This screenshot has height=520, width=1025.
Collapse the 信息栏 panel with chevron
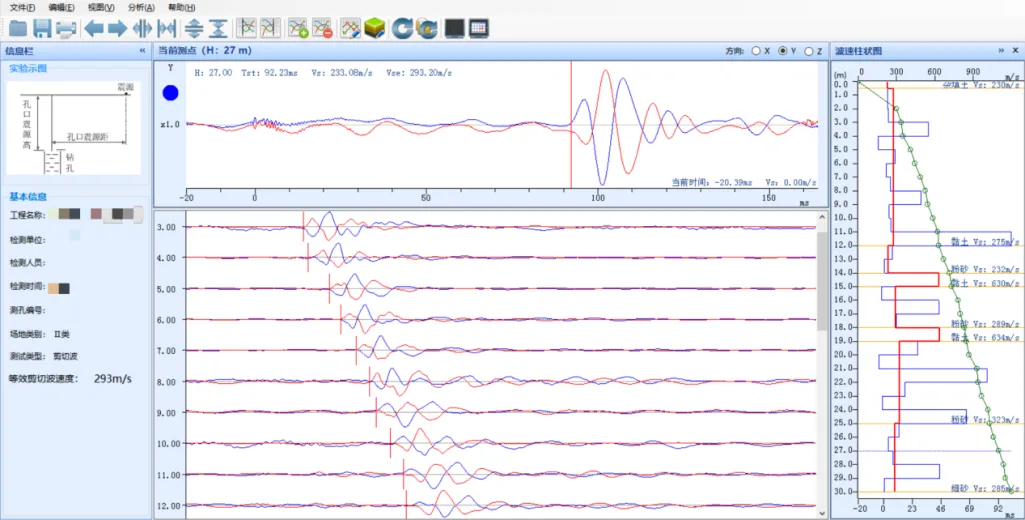(142, 50)
